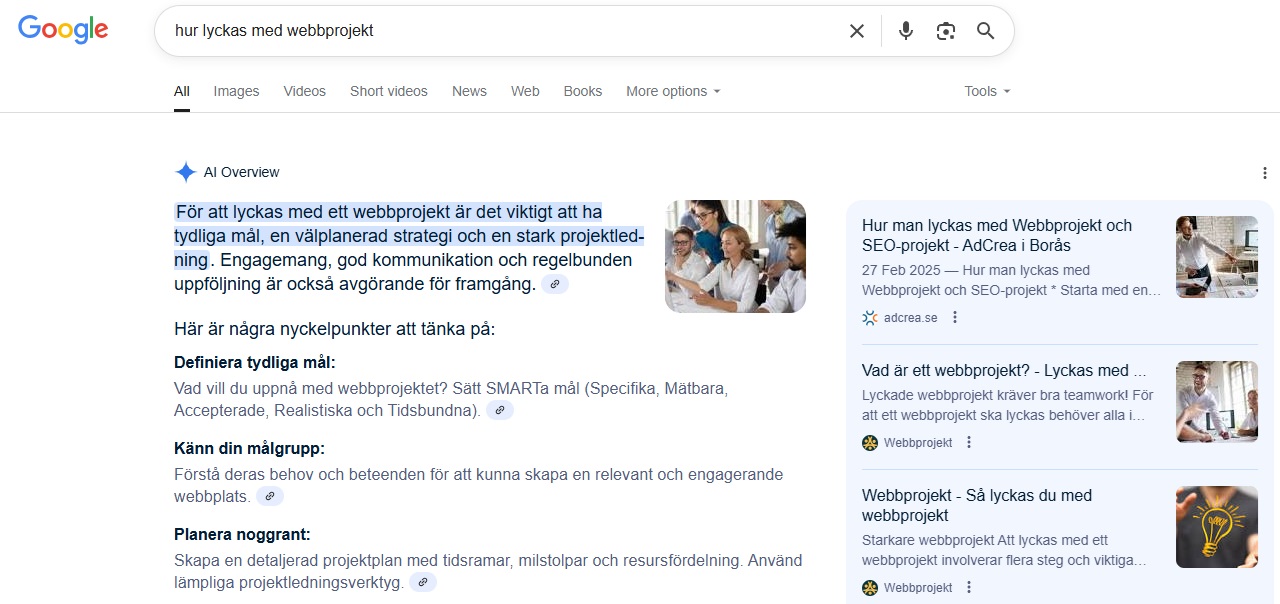Screen dimensions: 1280x604
Task: Open 'Vad är ett webbprojekt?' result
Action: pyautogui.click(x=1003, y=370)
